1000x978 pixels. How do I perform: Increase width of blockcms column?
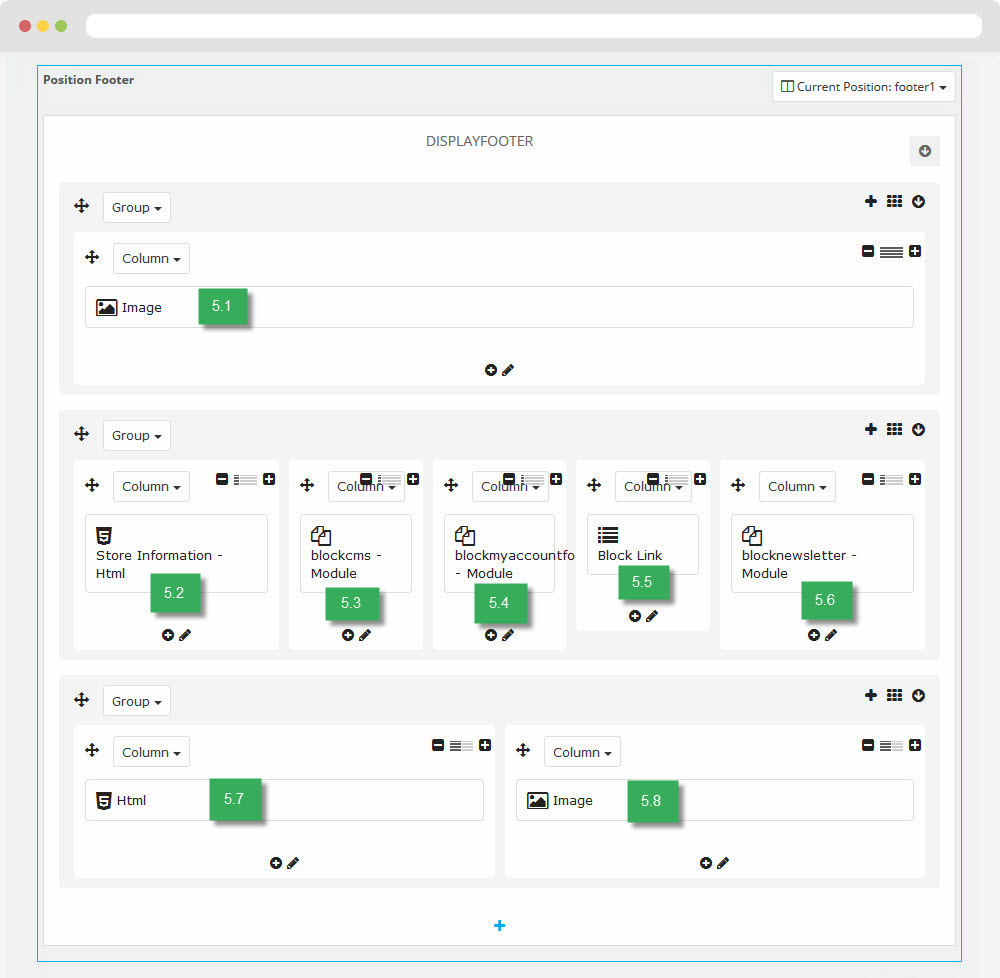(x=413, y=479)
